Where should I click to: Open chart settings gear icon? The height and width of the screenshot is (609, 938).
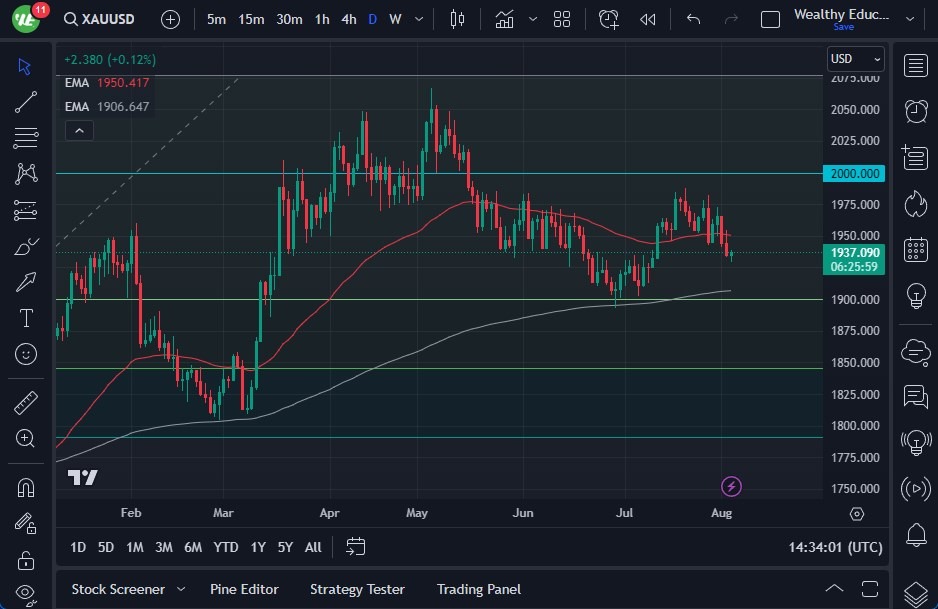point(857,514)
